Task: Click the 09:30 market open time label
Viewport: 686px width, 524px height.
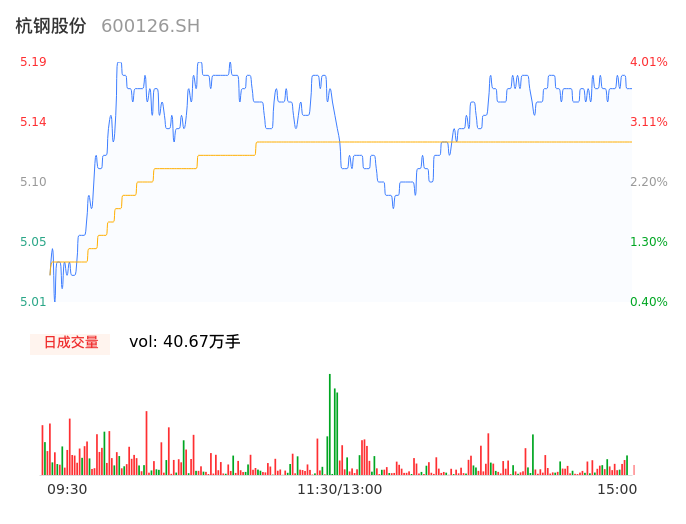Action: click(67, 489)
